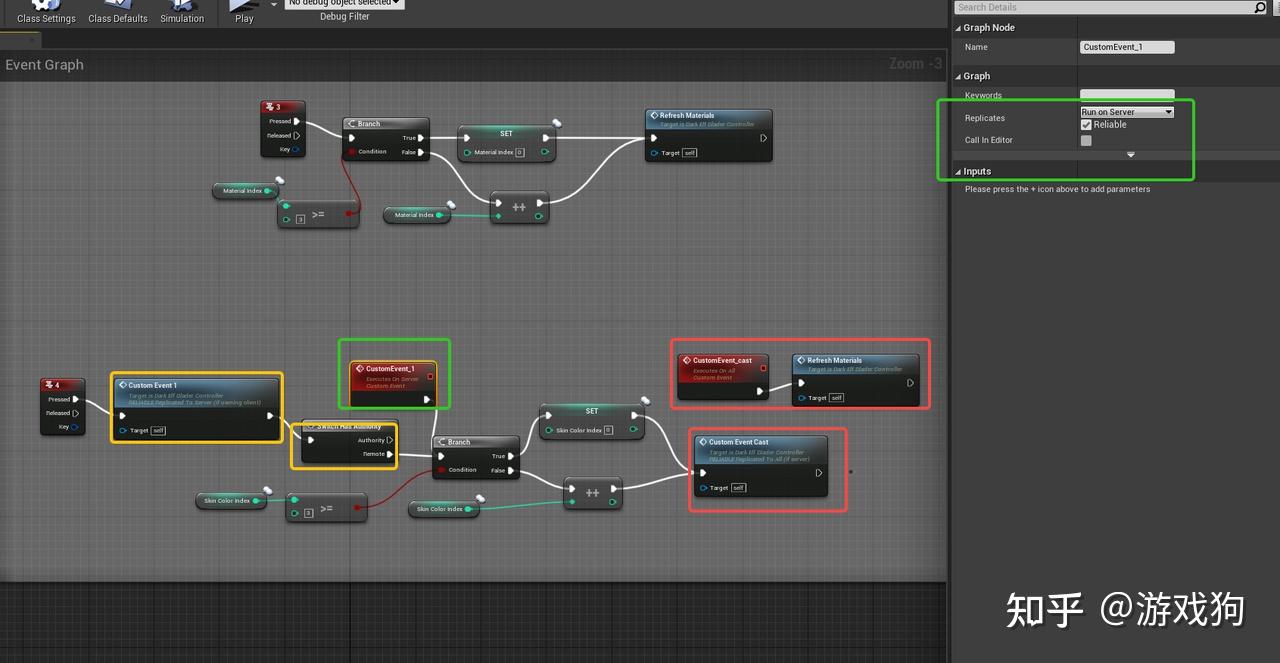1280x663 pixels.
Task: Click the Material Index value field in SET node
Action: (x=520, y=152)
